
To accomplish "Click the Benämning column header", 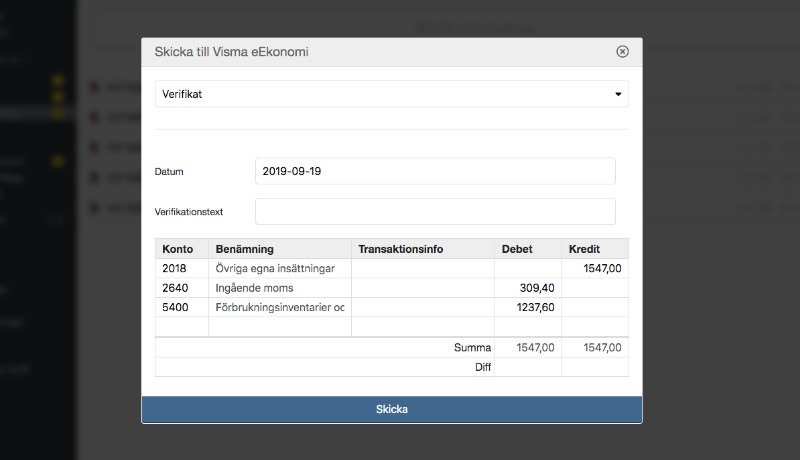I will (280, 249).
